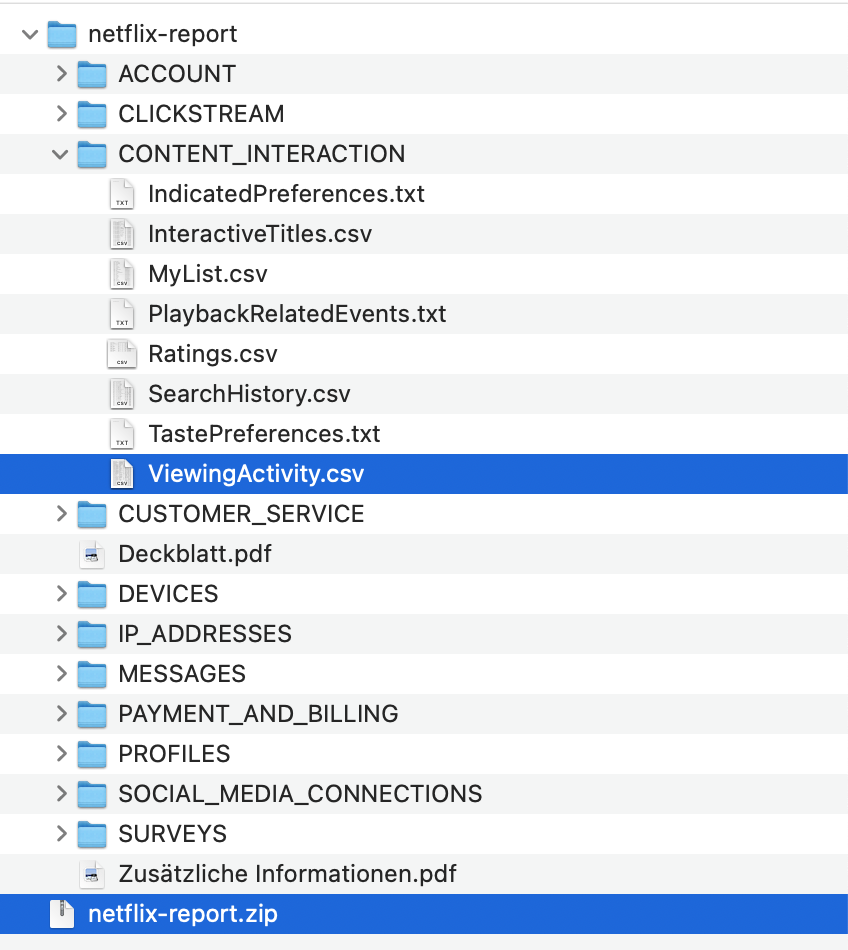Click the PDF icon of Zusätzliche Informationen.pdf

point(93,873)
